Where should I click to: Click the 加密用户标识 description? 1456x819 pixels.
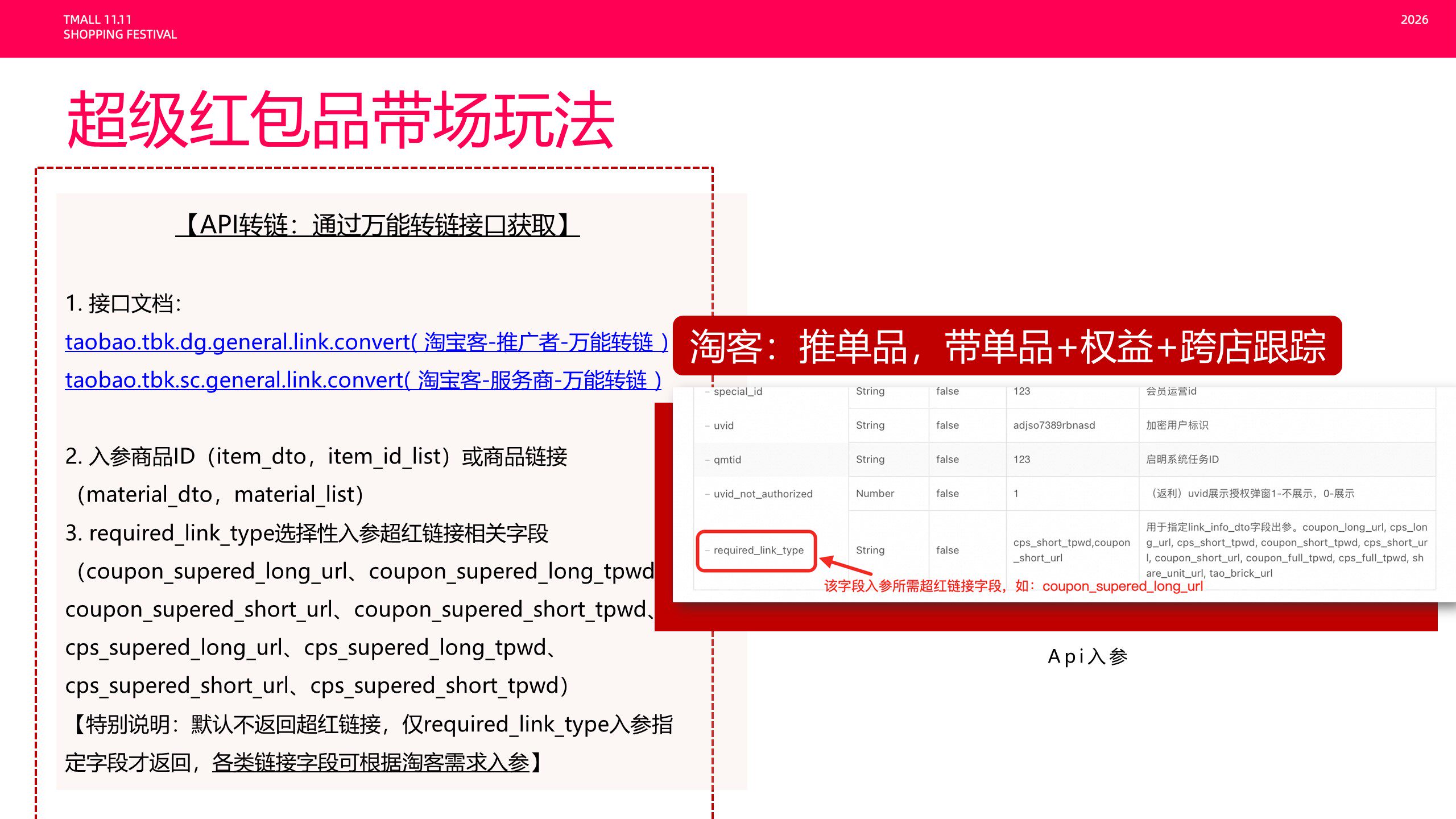tap(1177, 425)
